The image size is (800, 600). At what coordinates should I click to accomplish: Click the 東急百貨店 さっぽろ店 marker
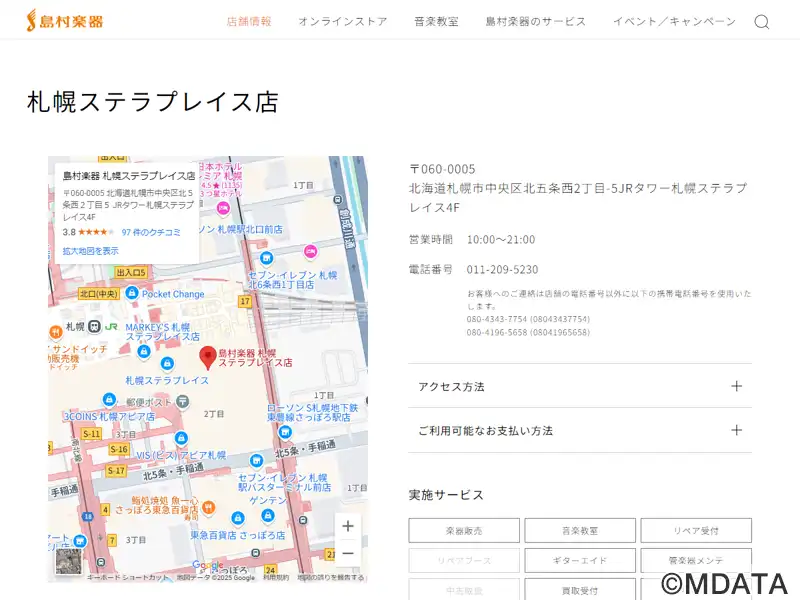coord(237,518)
